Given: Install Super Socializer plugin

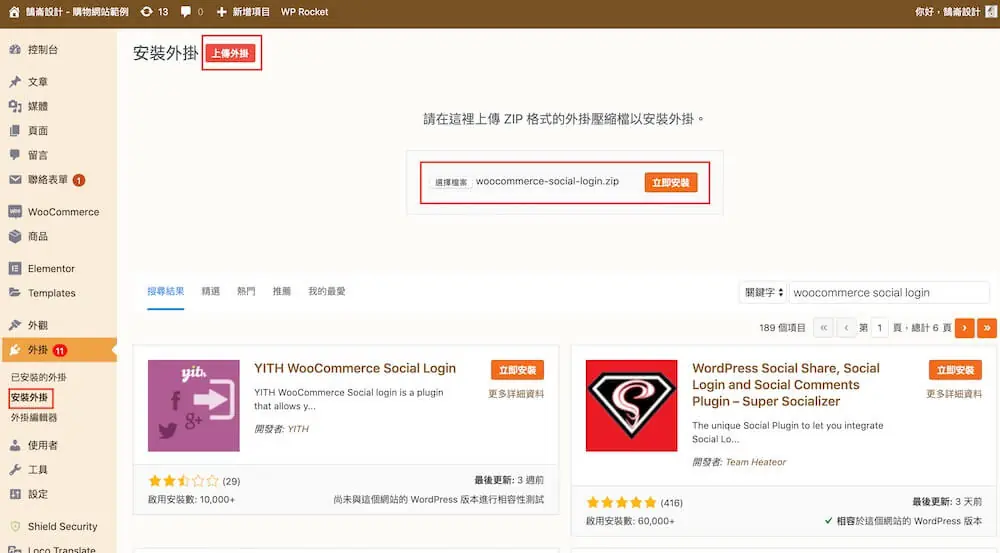Looking at the screenshot, I should (955, 370).
